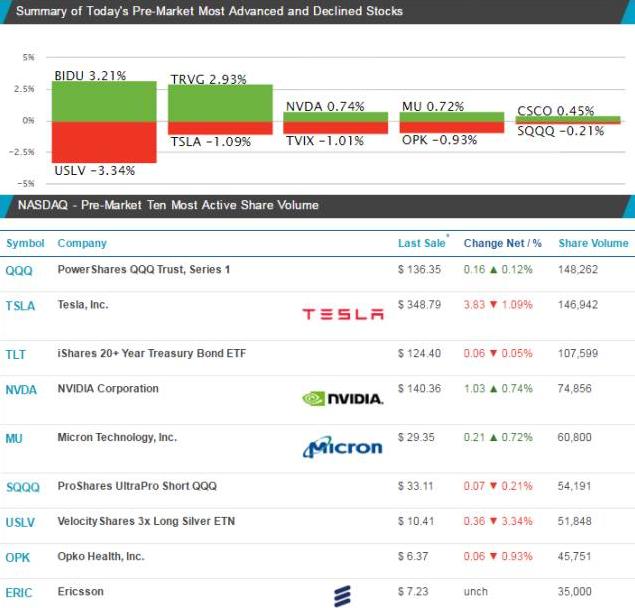Select ERIC last sale $ 7.23
Image resolution: width=635 pixels, height=608 pixels.
point(413,592)
